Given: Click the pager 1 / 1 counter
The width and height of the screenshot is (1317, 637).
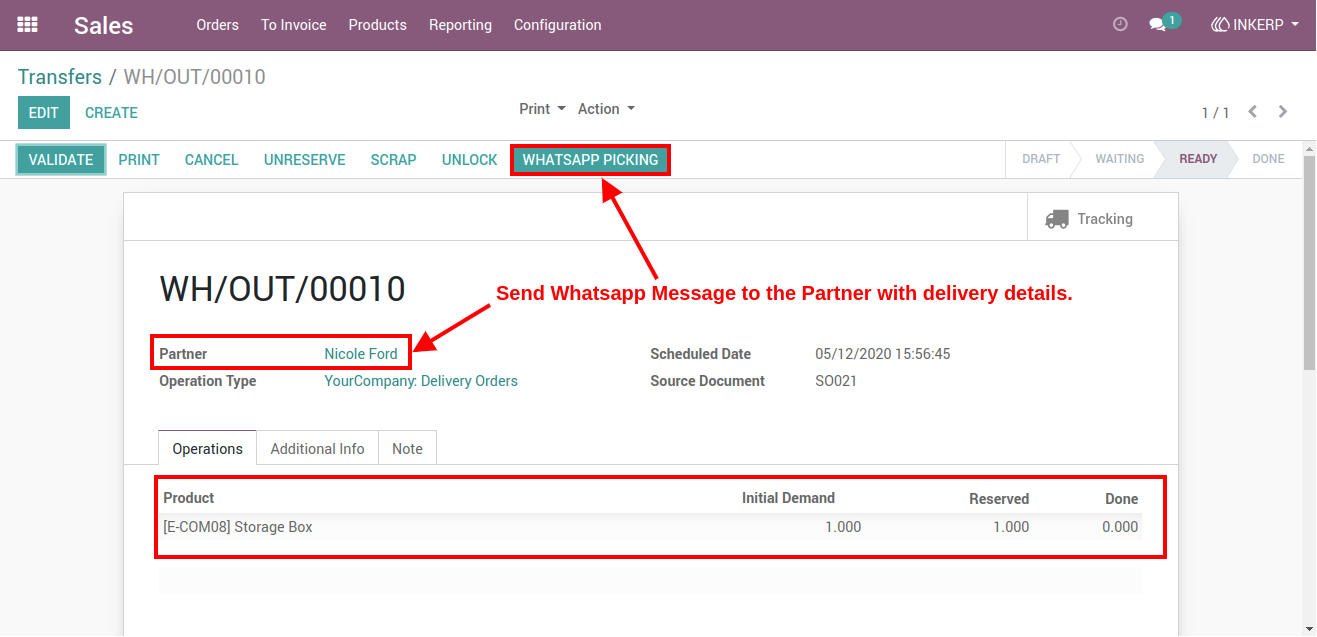Looking at the screenshot, I should 1216,113.
